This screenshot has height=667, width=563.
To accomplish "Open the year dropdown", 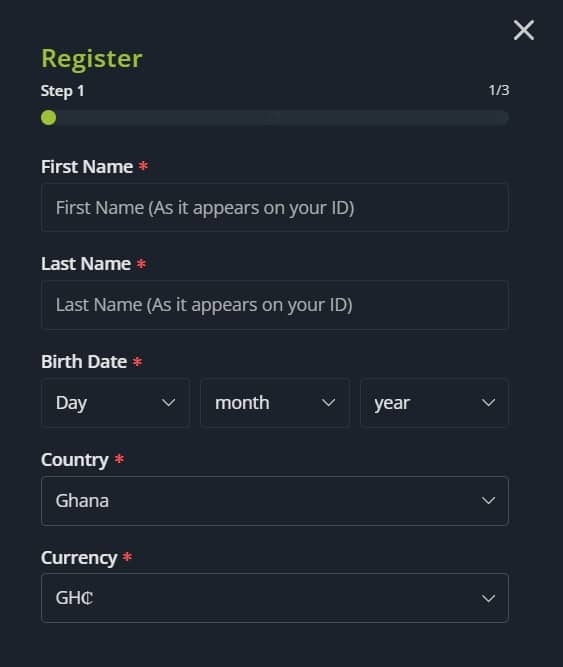I will coord(435,403).
